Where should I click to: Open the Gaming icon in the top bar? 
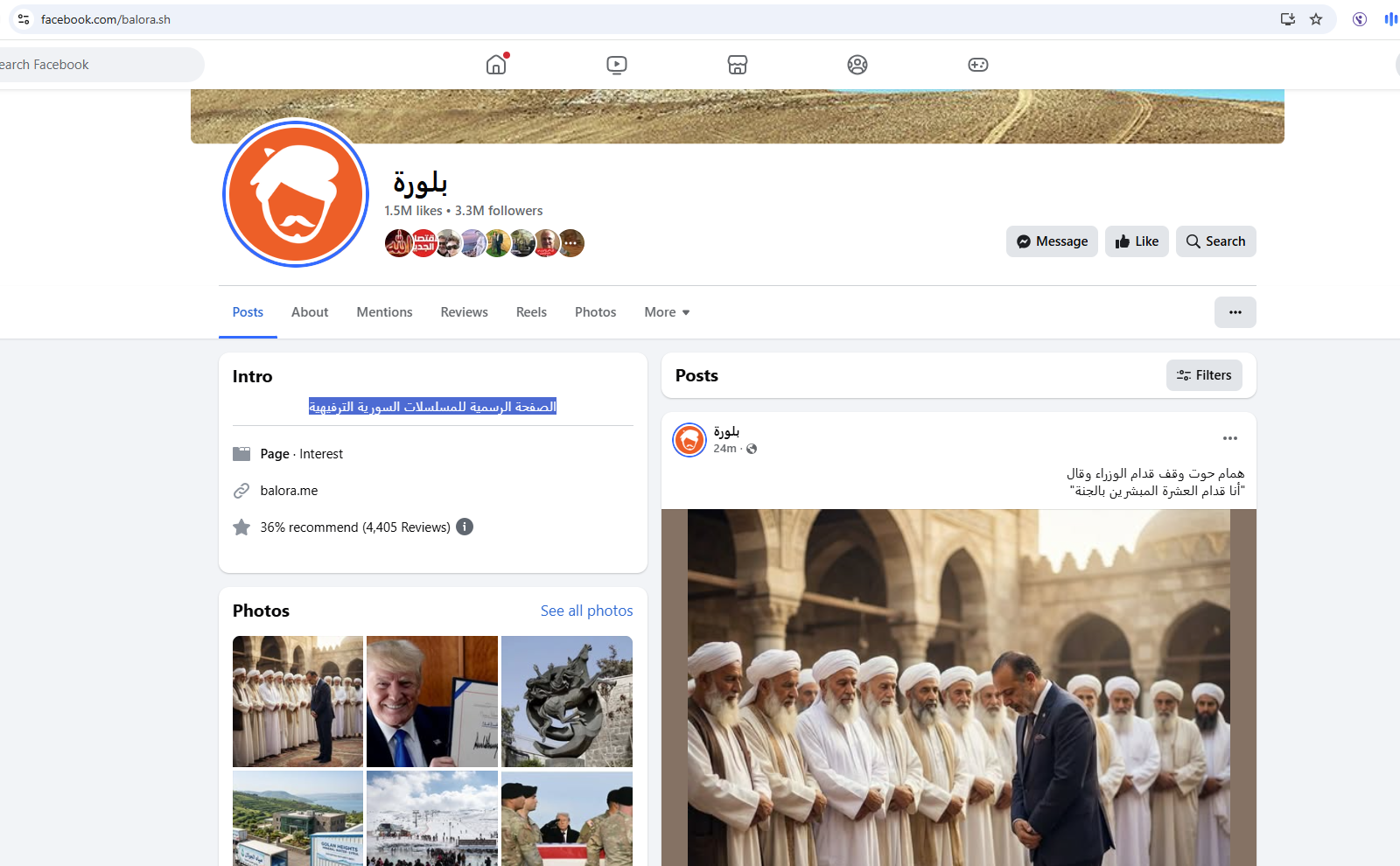pyautogui.click(x=977, y=64)
